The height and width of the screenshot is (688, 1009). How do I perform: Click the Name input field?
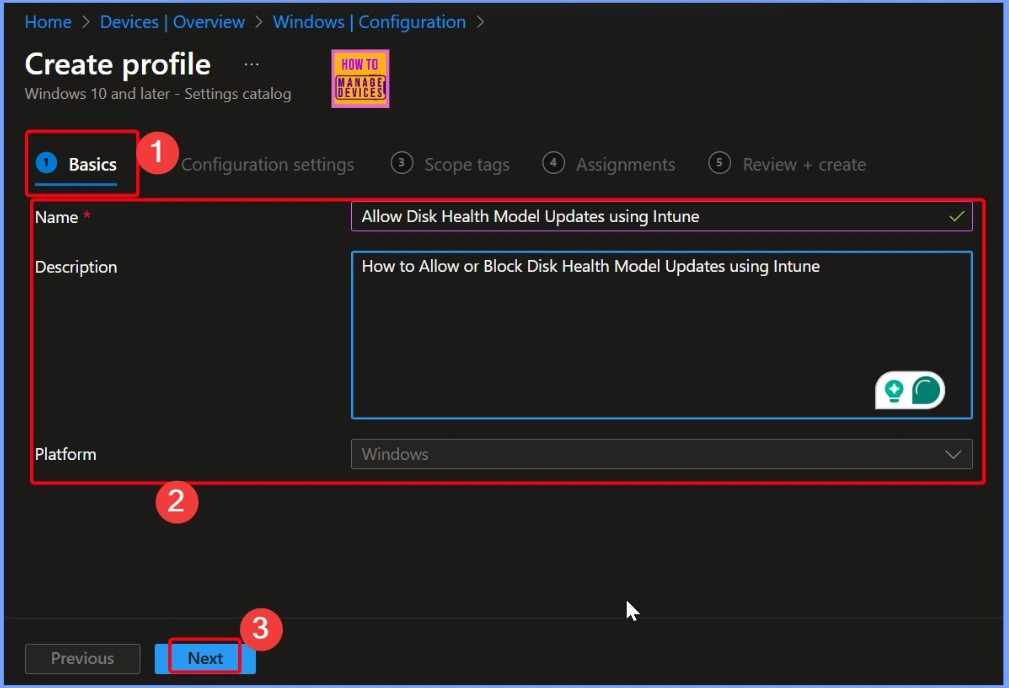click(662, 216)
